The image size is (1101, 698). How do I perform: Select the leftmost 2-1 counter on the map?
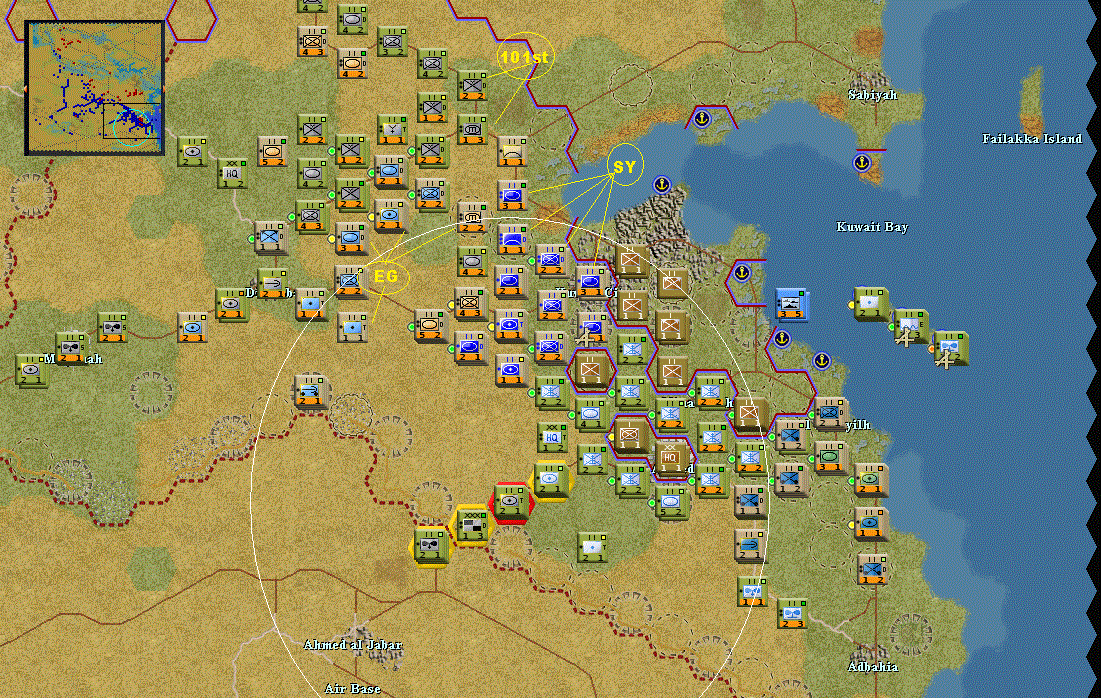(x=31, y=370)
